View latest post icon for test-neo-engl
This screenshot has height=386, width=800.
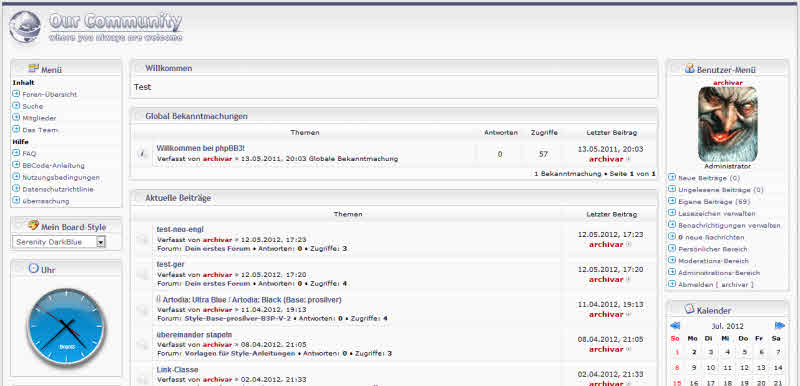click(628, 245)
